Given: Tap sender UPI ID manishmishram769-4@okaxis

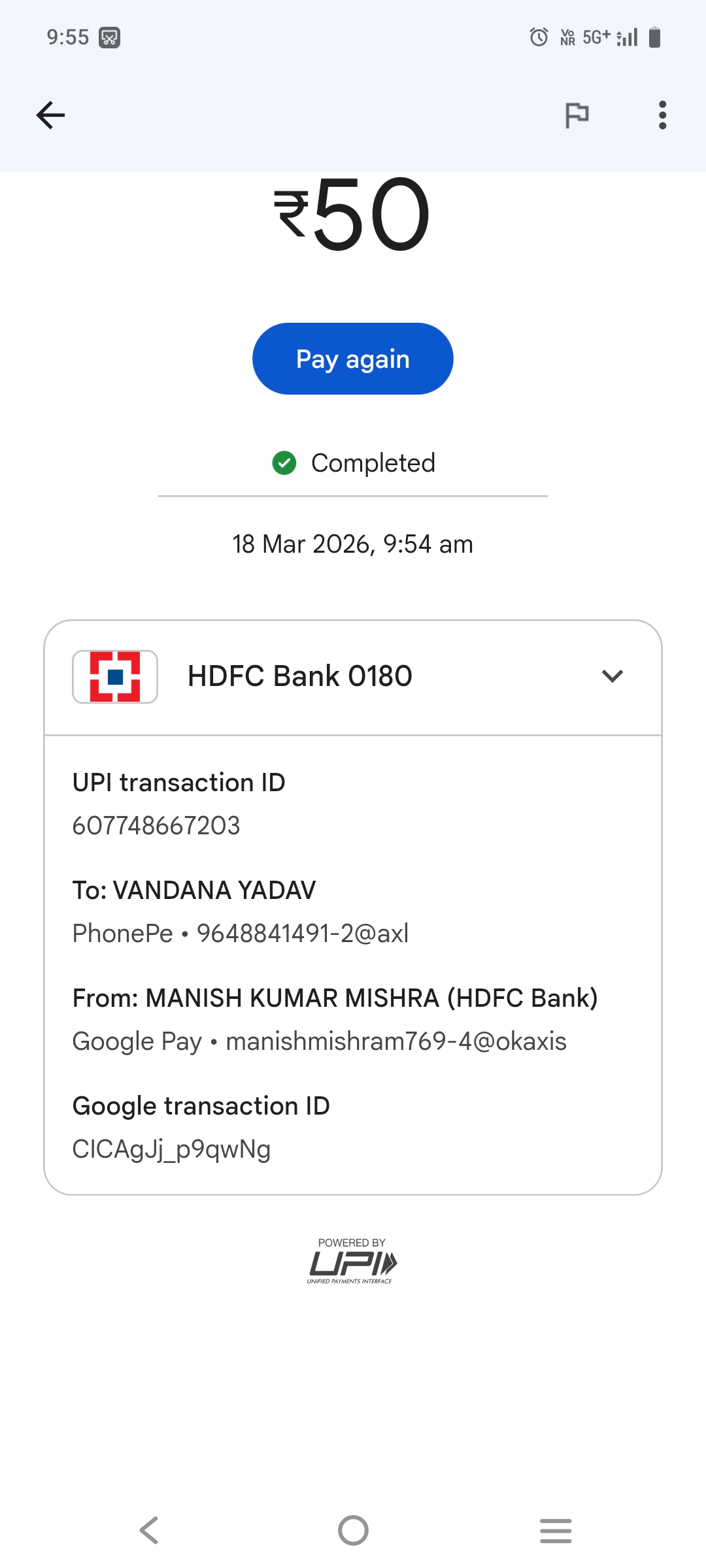Looking at the screenshot, I should point(396,1041).
